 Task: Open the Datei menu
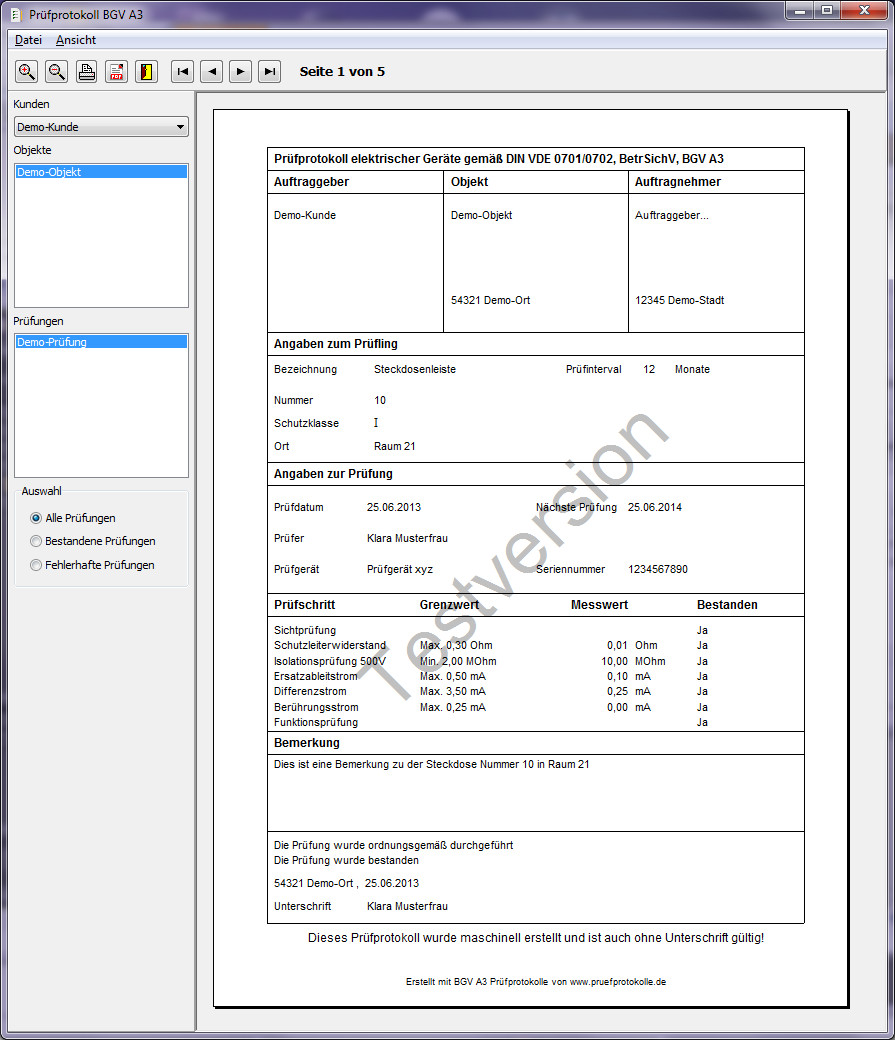[29, 40]
